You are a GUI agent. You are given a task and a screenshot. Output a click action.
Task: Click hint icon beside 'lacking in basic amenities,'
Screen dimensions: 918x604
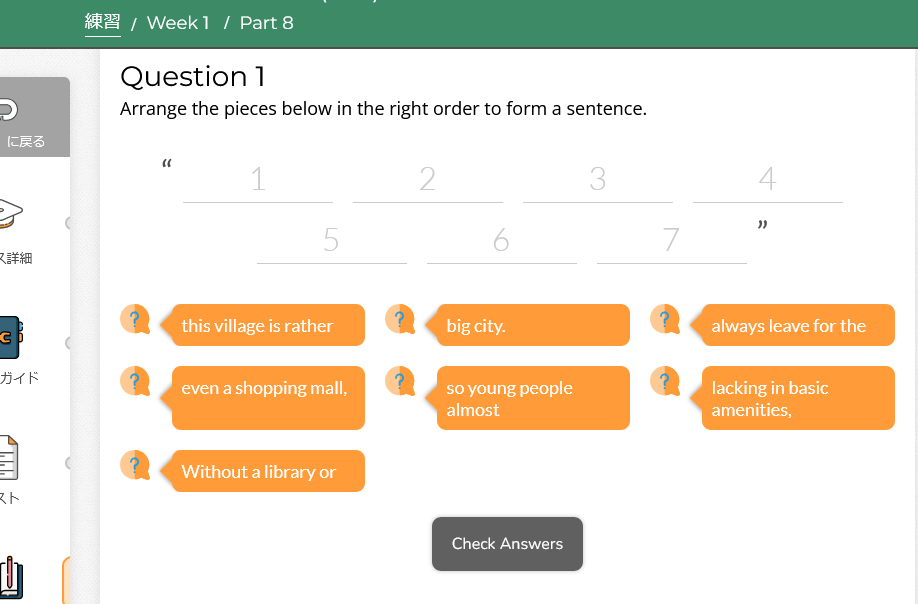pos(664,381)
